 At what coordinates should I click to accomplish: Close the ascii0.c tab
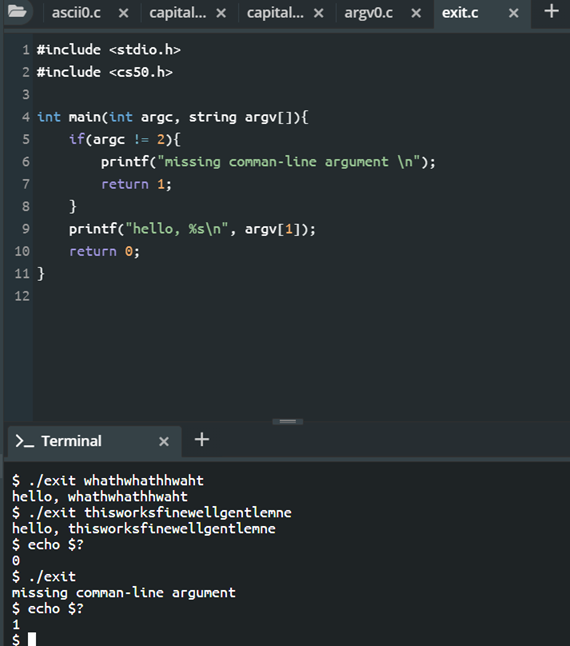pyautogui.click(x=124, y=13)
